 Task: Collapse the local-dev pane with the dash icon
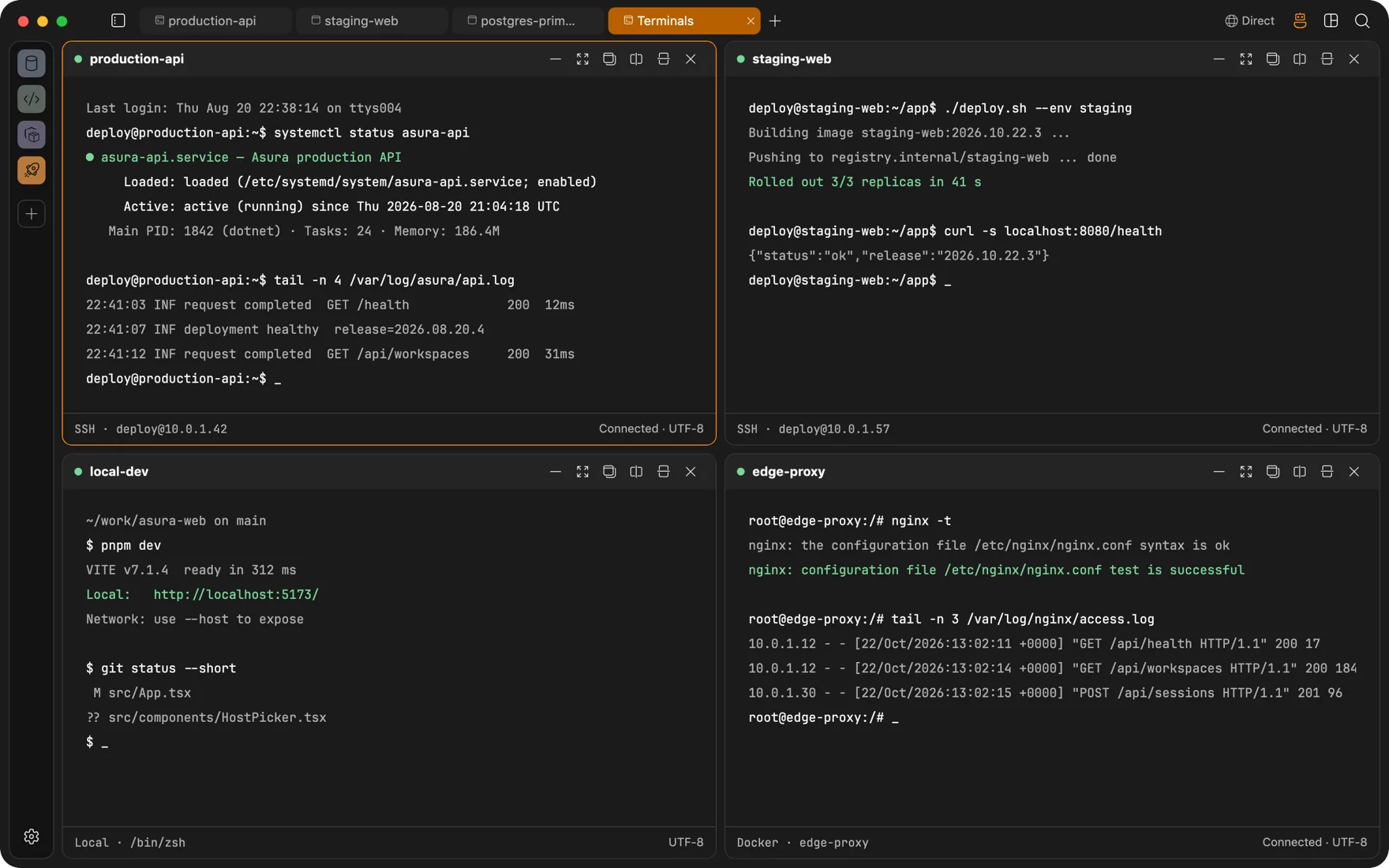coord(556,472)
